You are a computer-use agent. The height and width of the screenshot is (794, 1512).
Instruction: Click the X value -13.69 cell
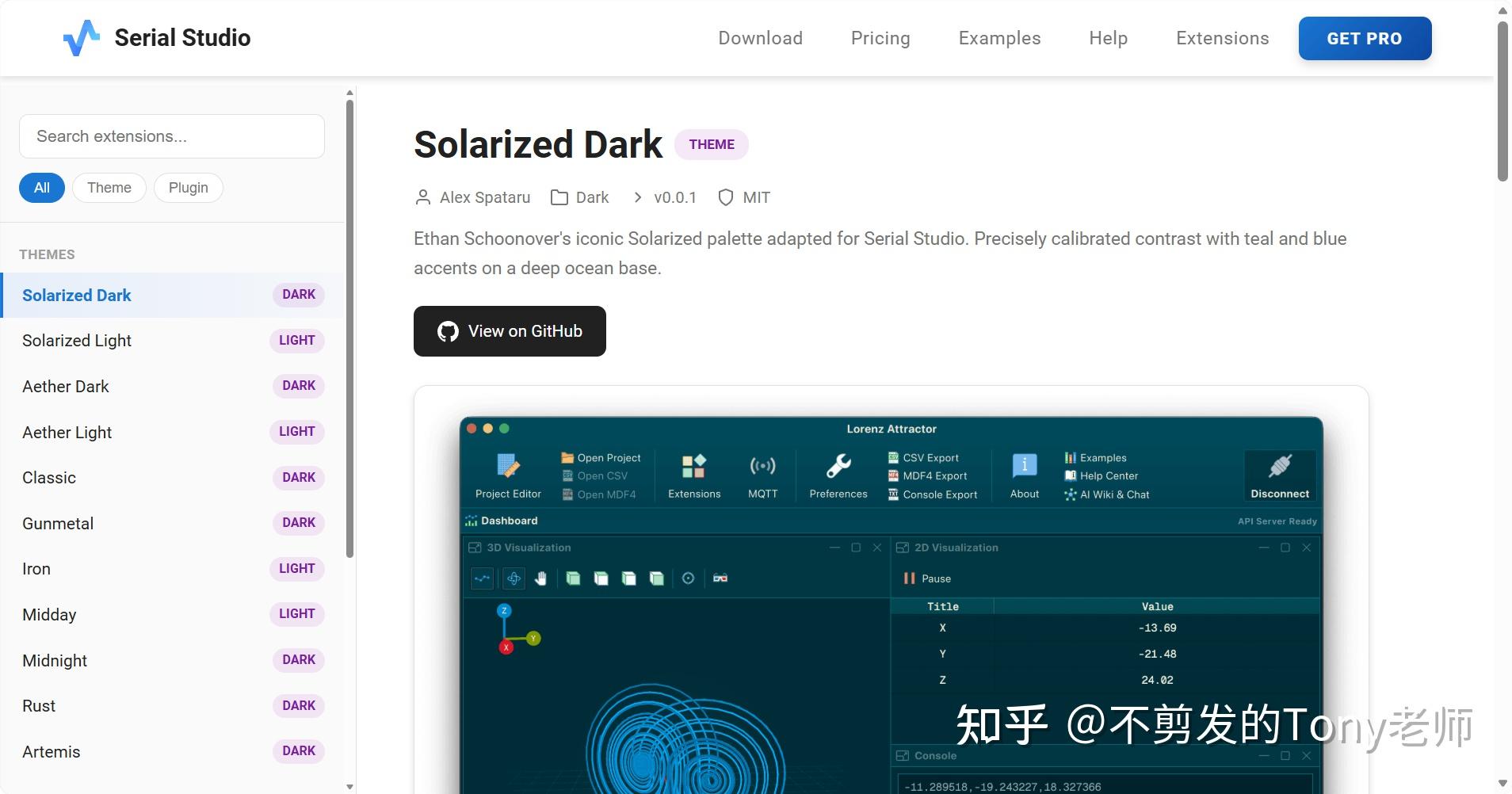1157,628
